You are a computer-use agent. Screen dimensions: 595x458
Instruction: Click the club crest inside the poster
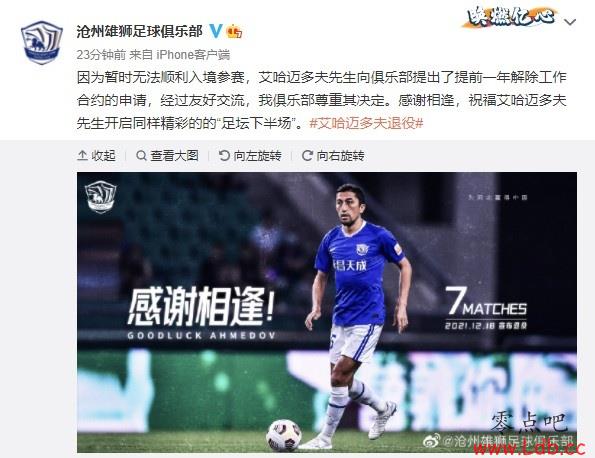tap(101, 196)
